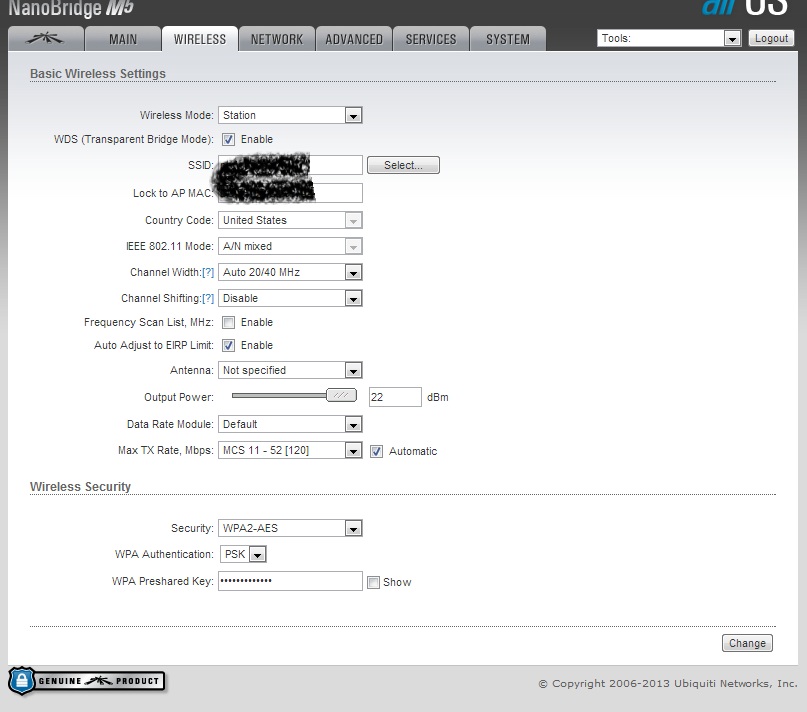Click the Output Power slider handle
Image resolution: width=807 pixels, height=712 pixels.
[x=341, y=395]
